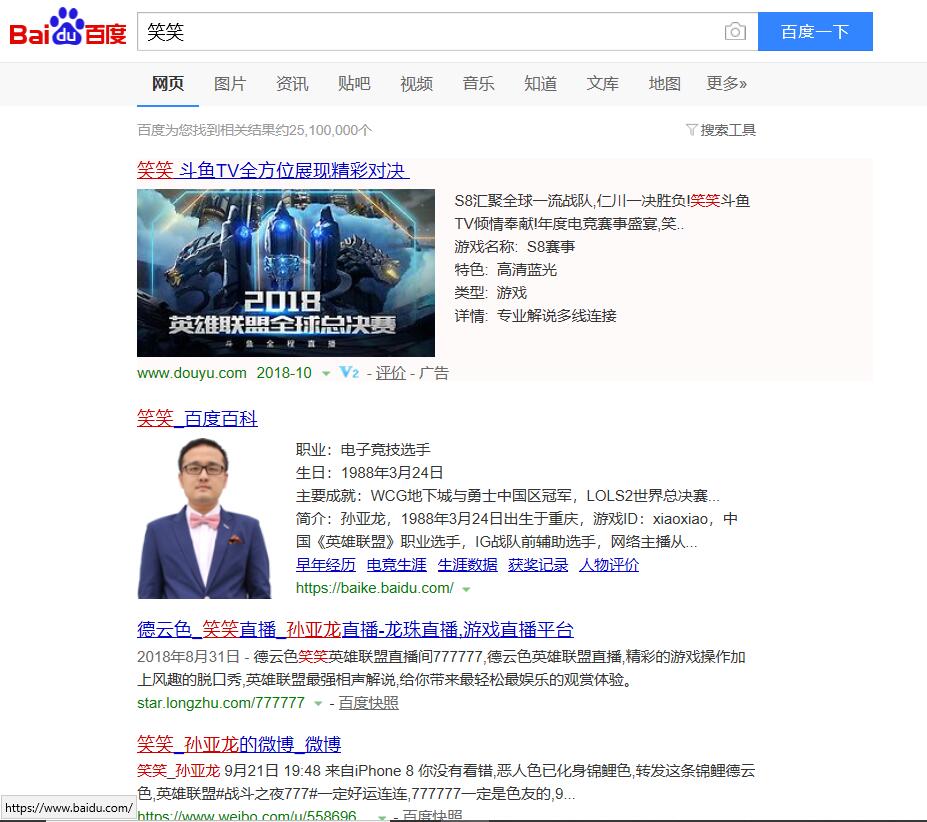Open the 早年经历 section link
This screenshot has width=927, height=822.
click(x=326, y=565)
